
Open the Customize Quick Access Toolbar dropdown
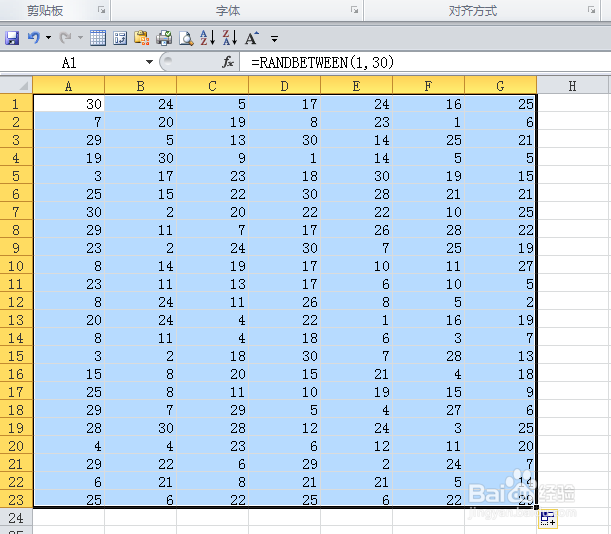[x=274, y=39]
